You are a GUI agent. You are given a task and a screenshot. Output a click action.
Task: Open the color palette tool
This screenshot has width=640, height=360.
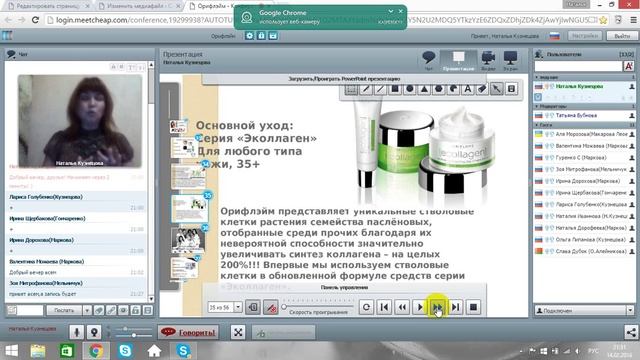point(453,89)
